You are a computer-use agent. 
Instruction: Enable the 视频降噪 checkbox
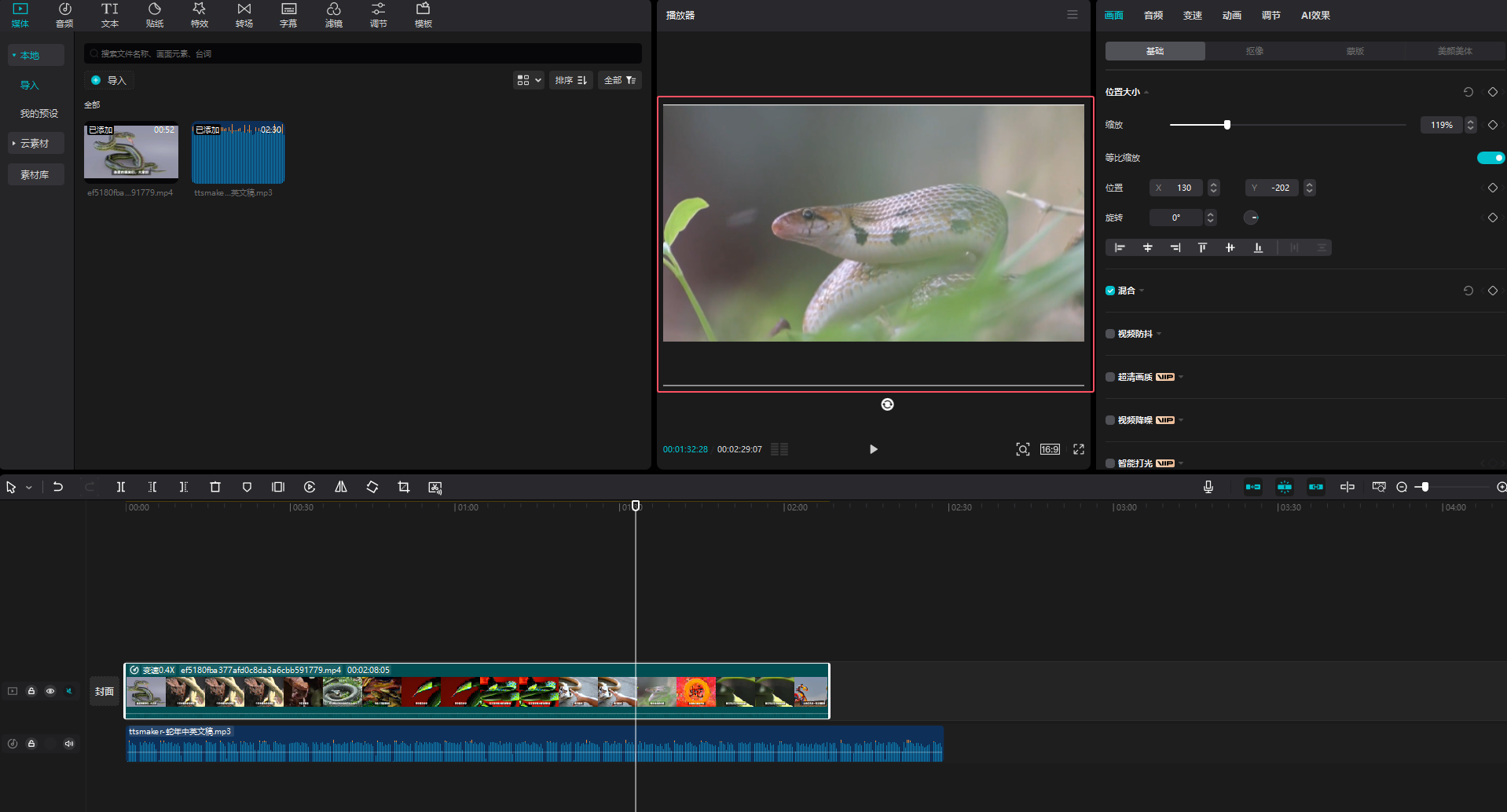(1110, 420)
